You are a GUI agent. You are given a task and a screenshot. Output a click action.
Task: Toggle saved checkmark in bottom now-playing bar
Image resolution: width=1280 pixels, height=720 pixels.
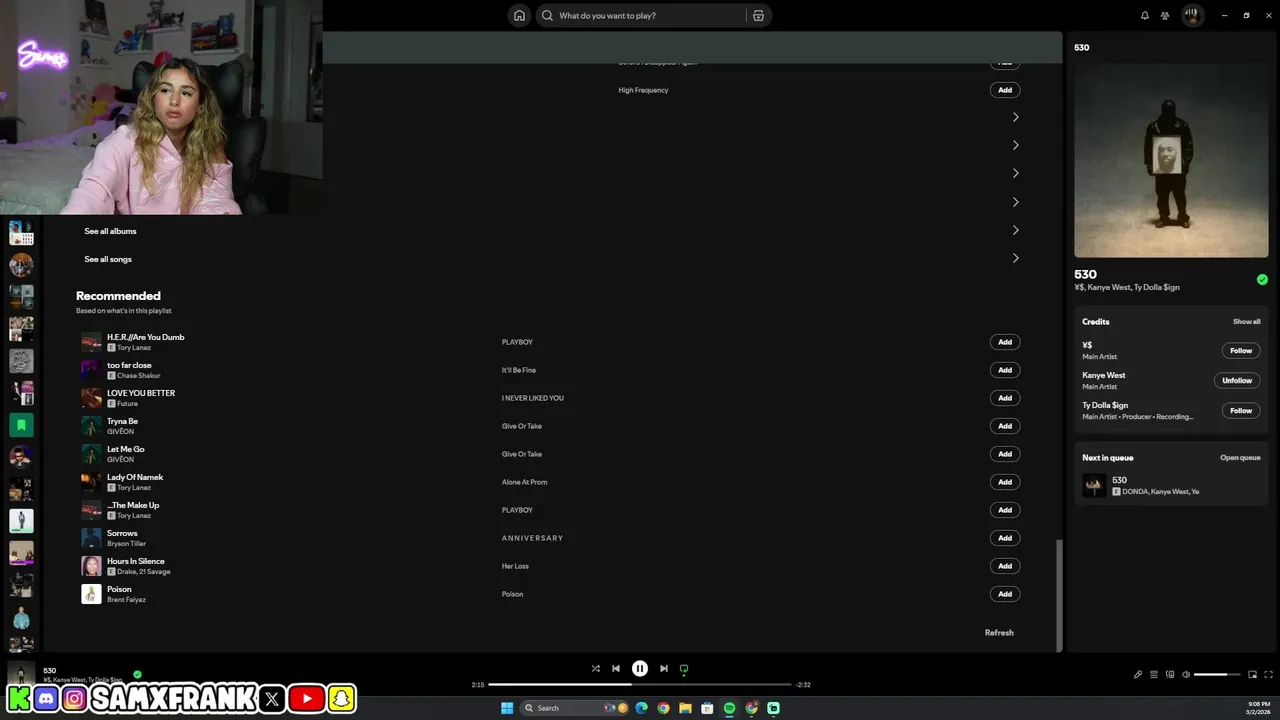click(138, 675)
